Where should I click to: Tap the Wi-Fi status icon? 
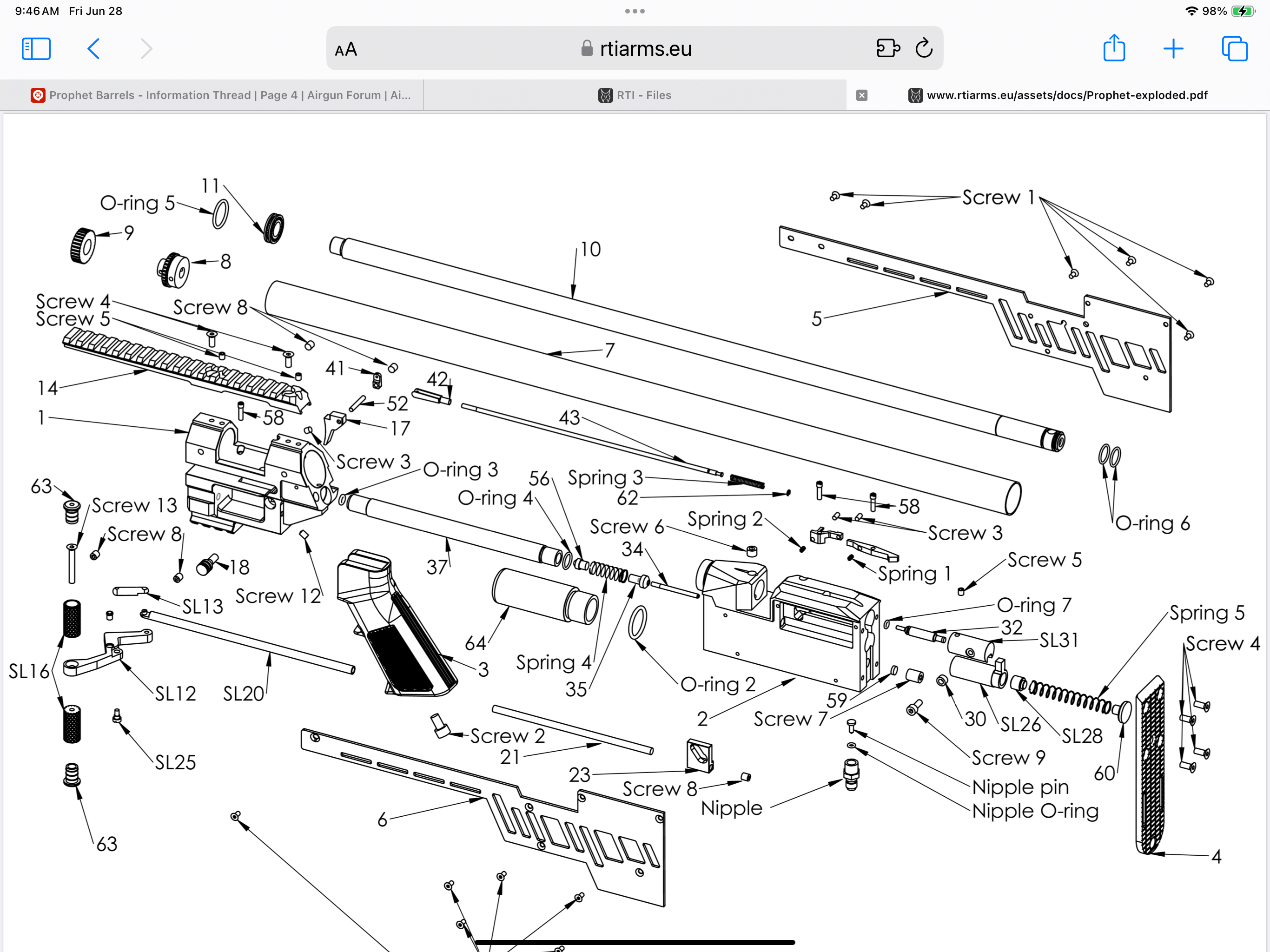pos(1192,11)
